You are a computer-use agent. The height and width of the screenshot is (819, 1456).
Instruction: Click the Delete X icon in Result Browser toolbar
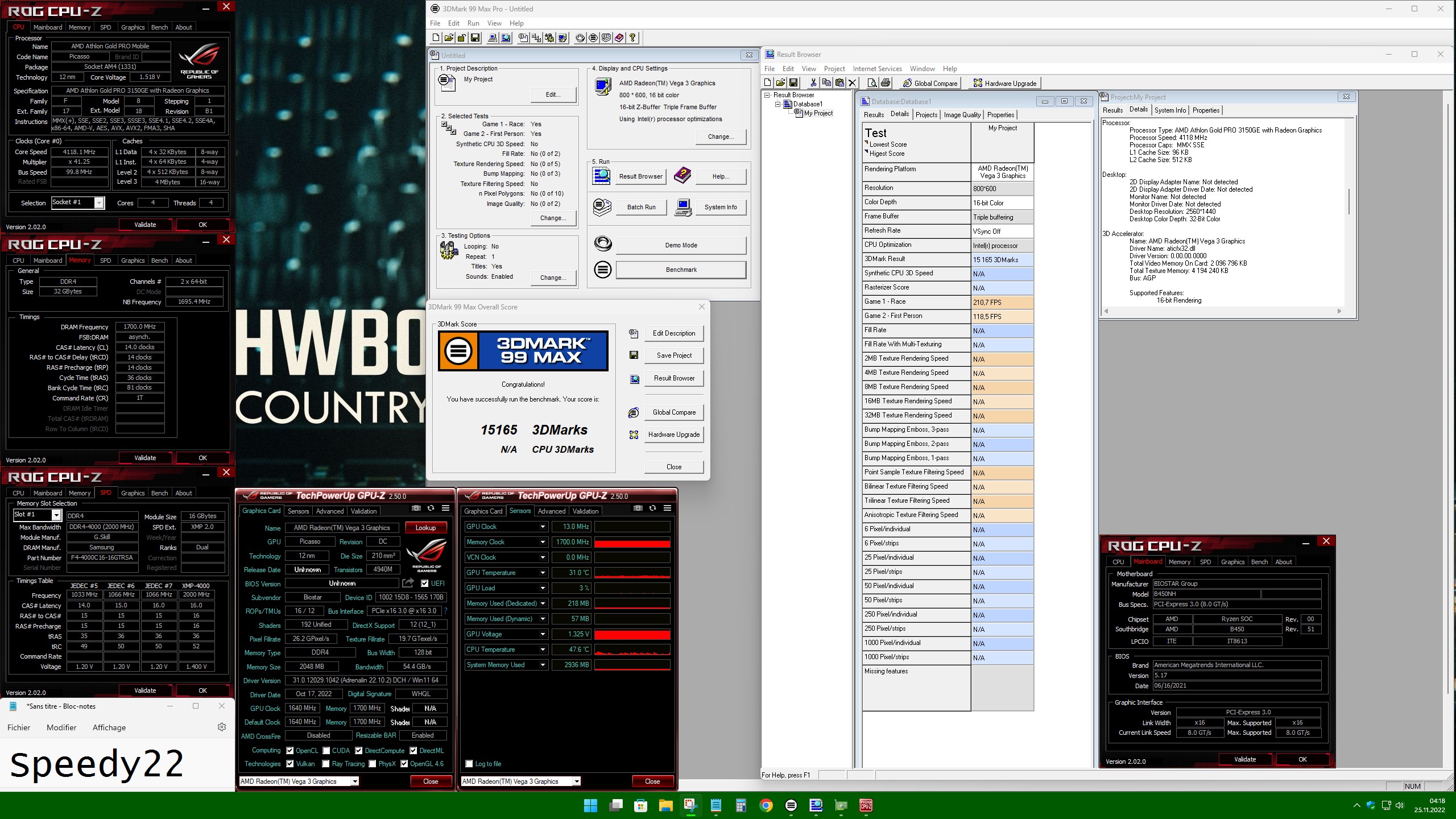852,83
